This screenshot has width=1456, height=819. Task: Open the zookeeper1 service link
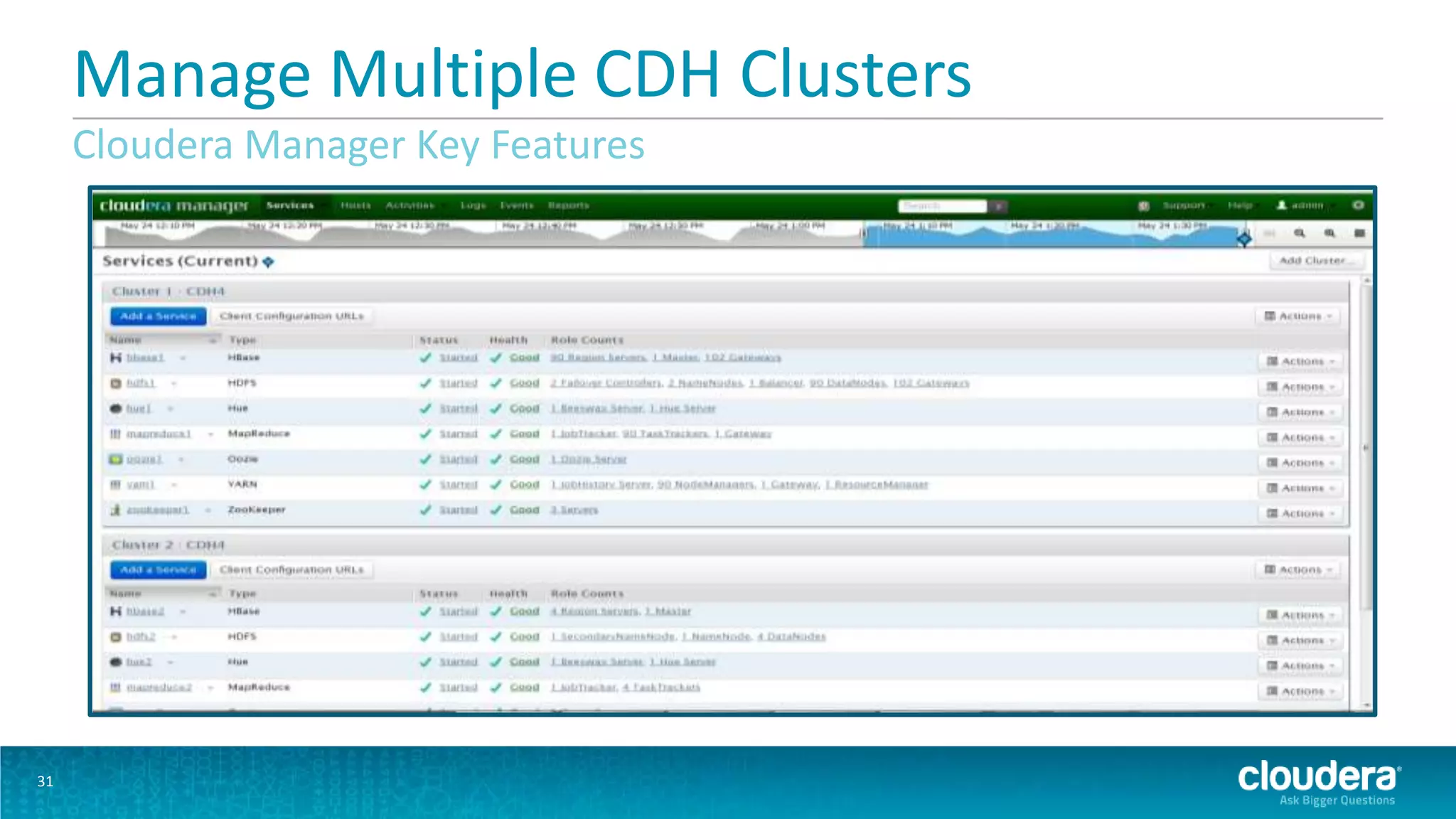(158, 510)
